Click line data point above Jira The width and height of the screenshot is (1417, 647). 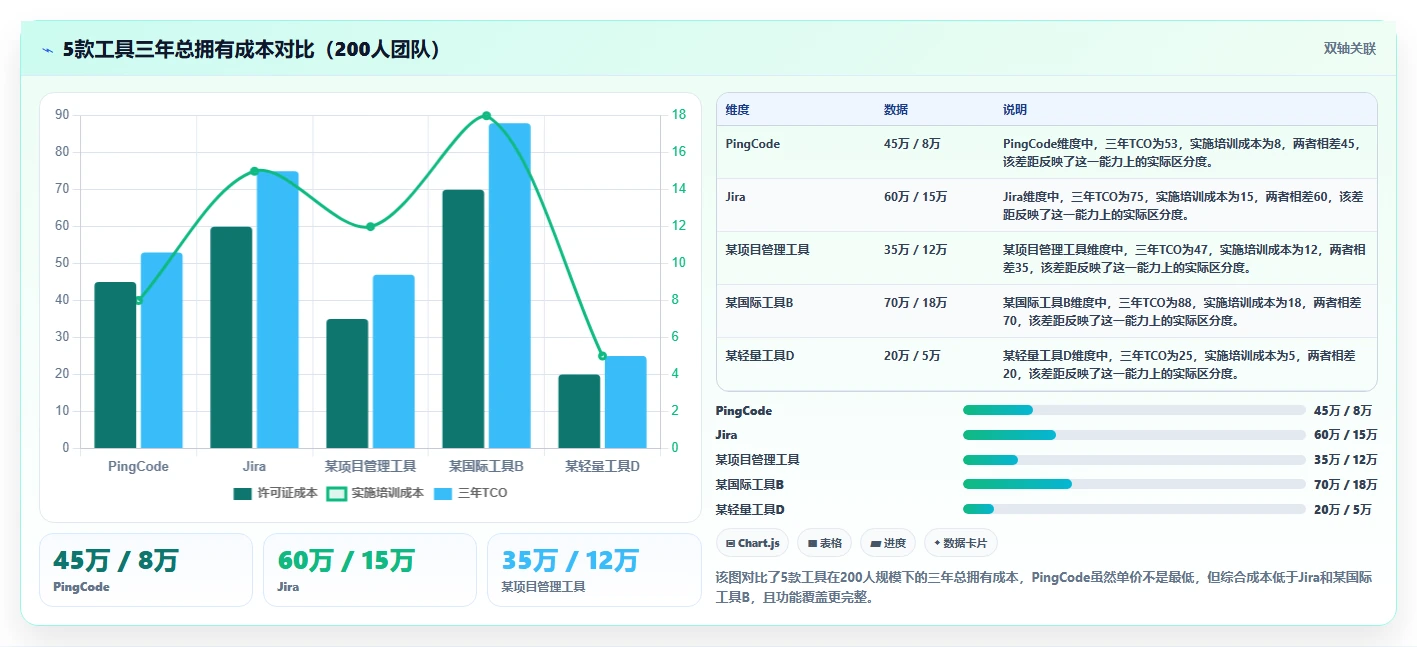tap(254, 171)
